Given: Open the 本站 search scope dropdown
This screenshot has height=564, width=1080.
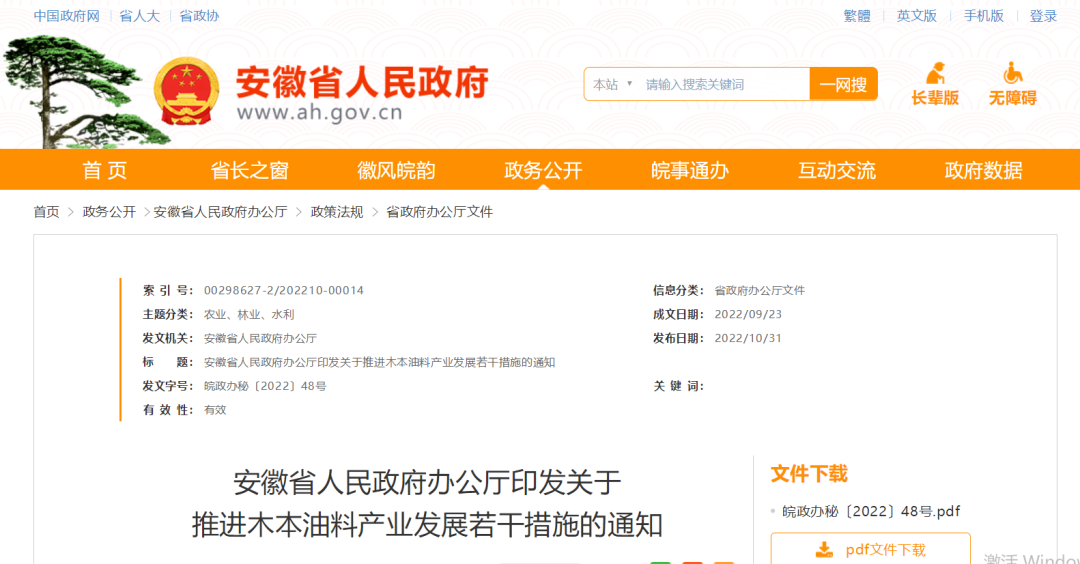Looking at the screenshot, I should pos(612,85).
